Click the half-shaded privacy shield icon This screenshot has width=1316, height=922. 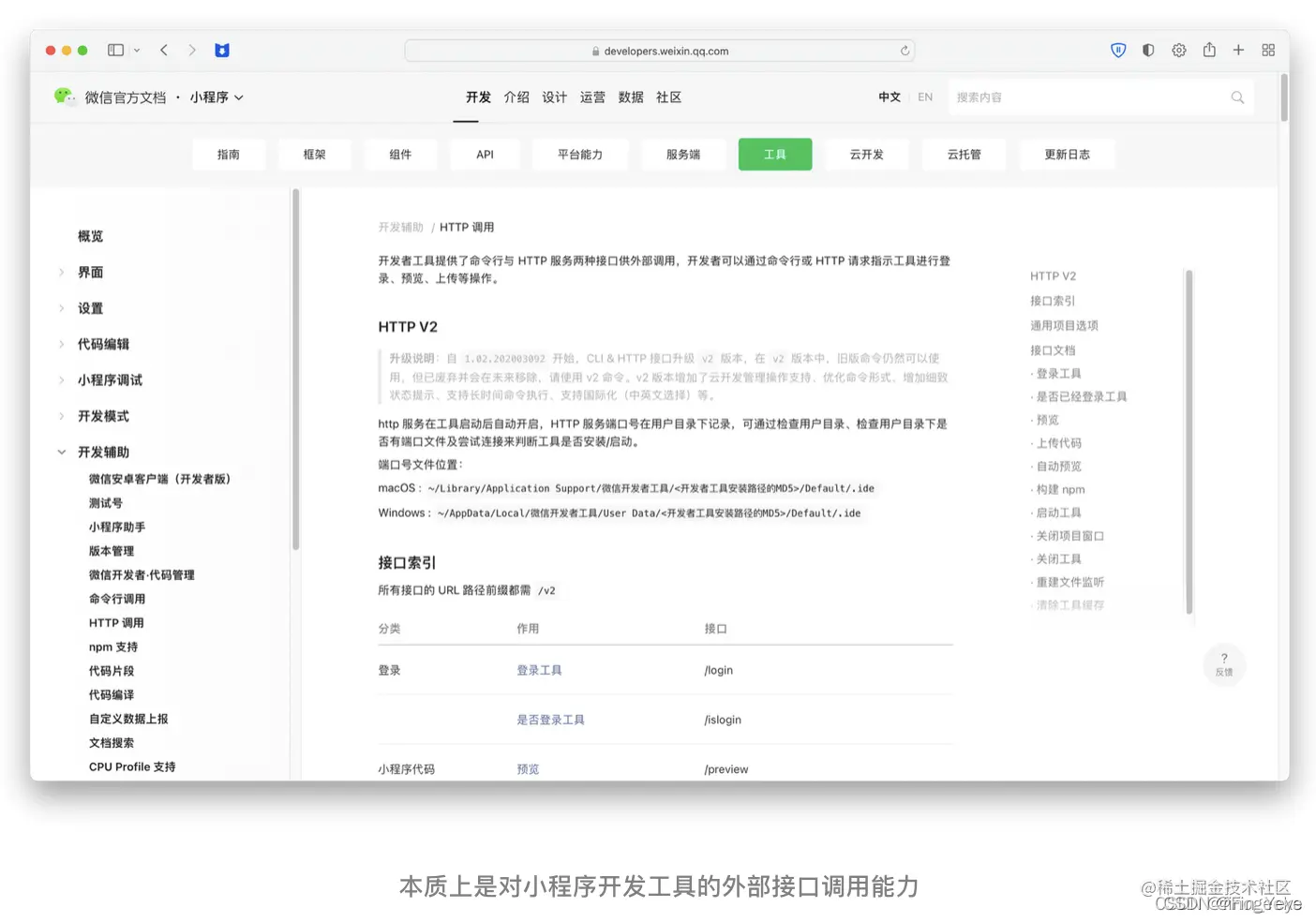1148,51
